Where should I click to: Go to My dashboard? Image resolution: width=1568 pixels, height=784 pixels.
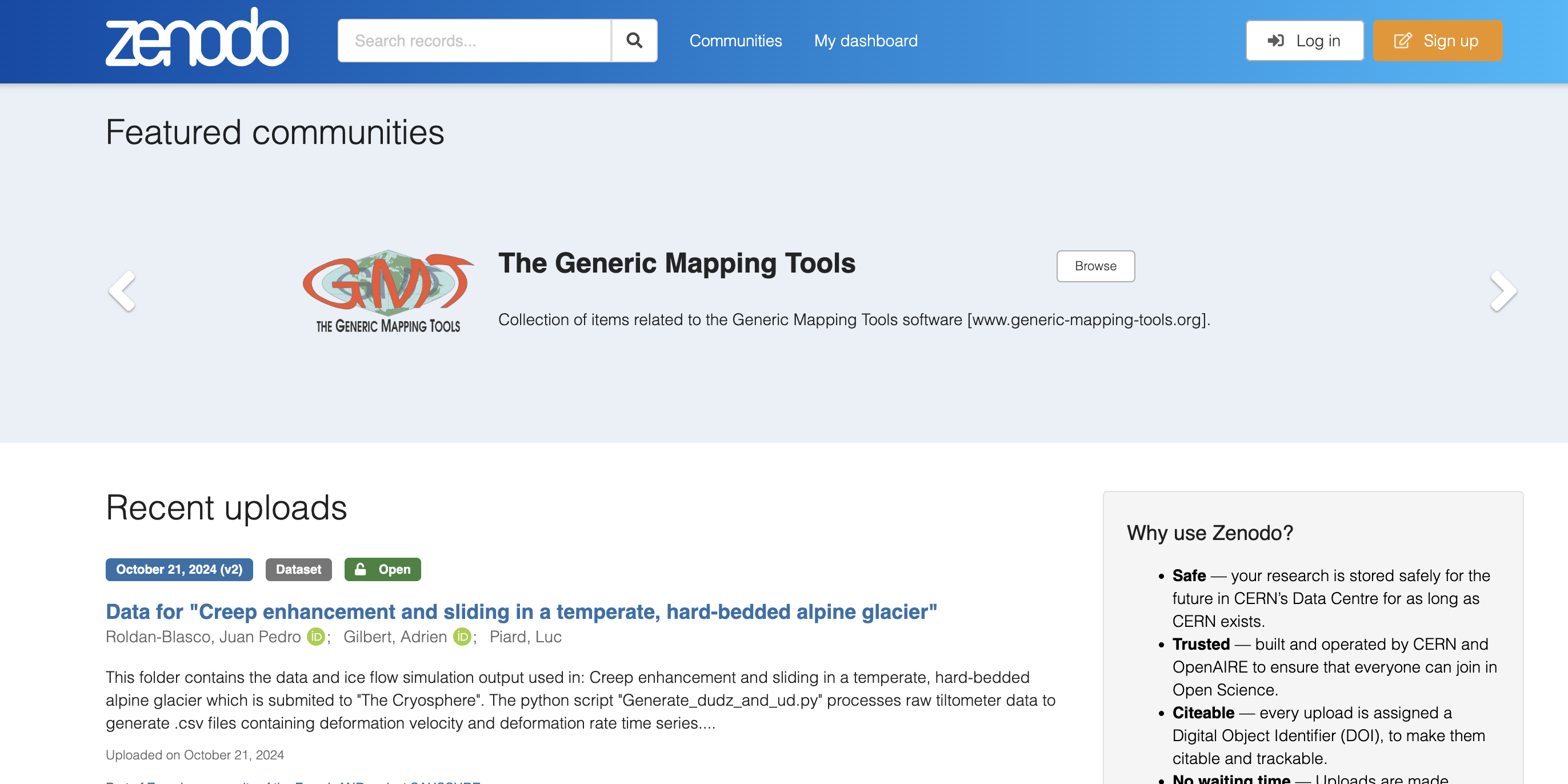click(x=866, y=41)
